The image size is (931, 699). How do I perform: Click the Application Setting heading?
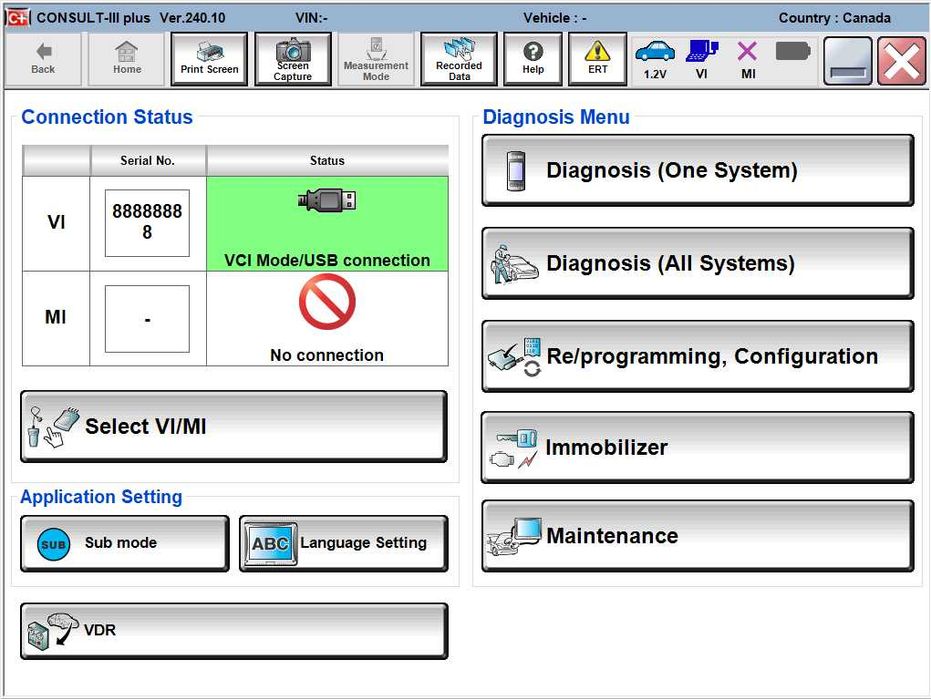(101, 496)
